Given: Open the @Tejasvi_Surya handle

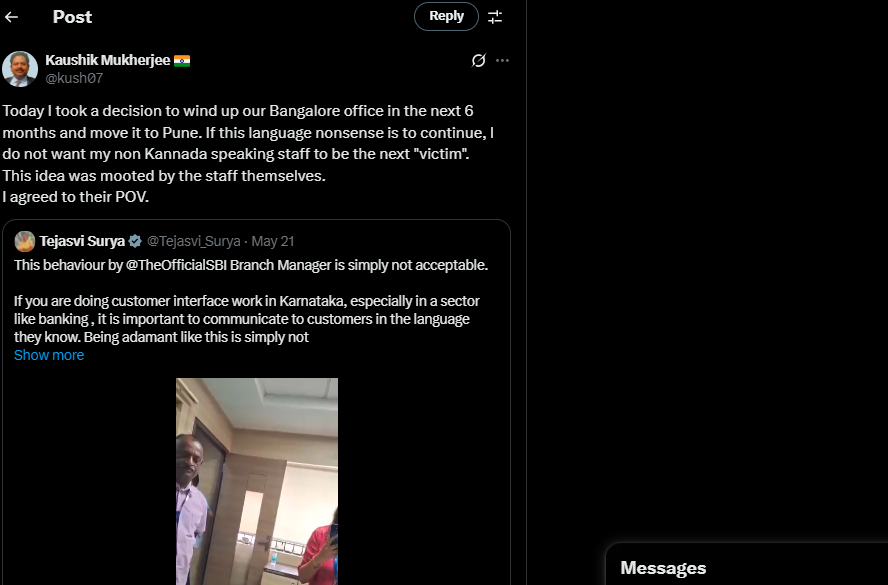Looking at the screenshot, I should coord(194,241).
